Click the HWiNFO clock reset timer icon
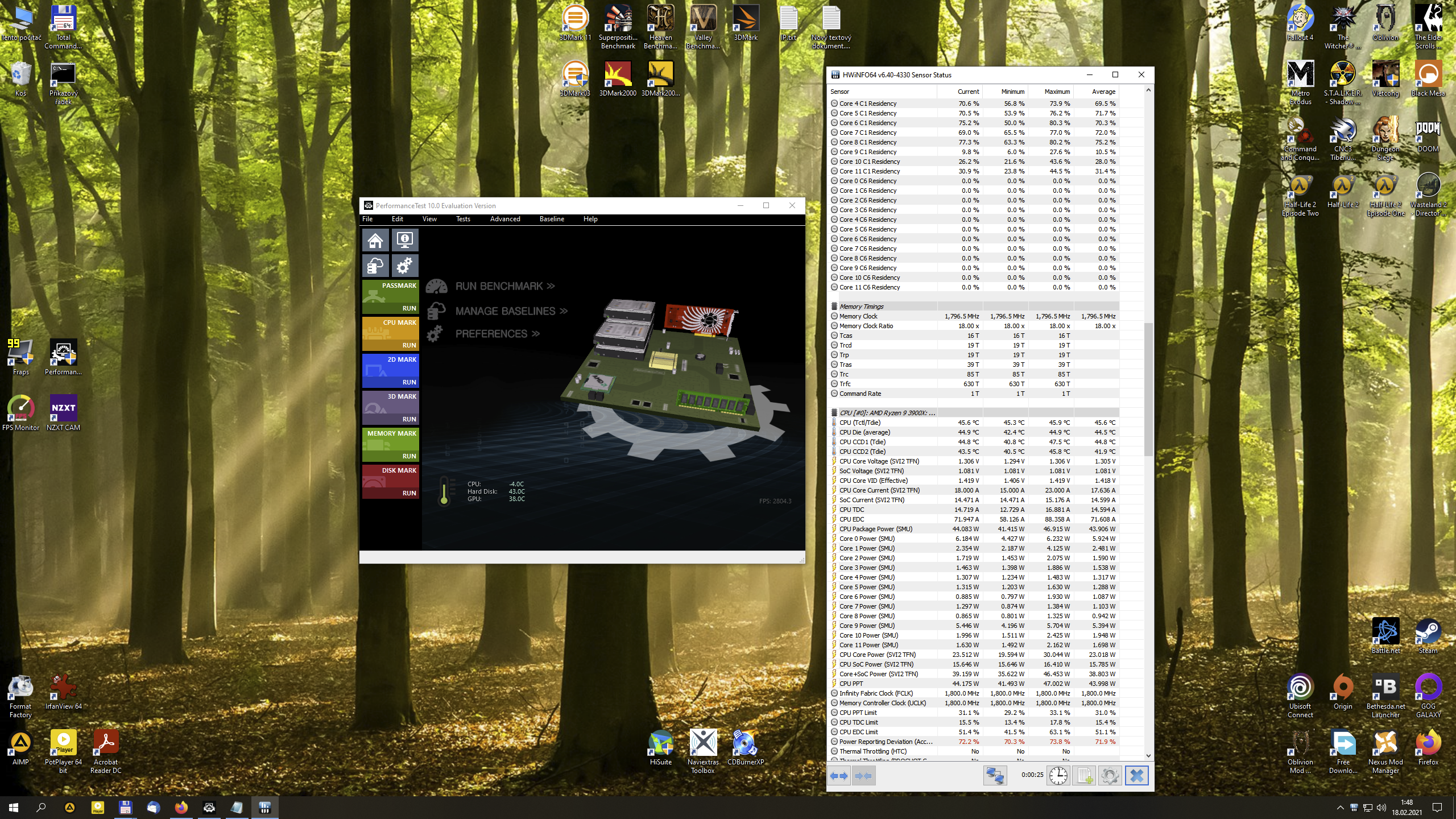Viewport: 1456px width, 819px height. [1058, 776]
